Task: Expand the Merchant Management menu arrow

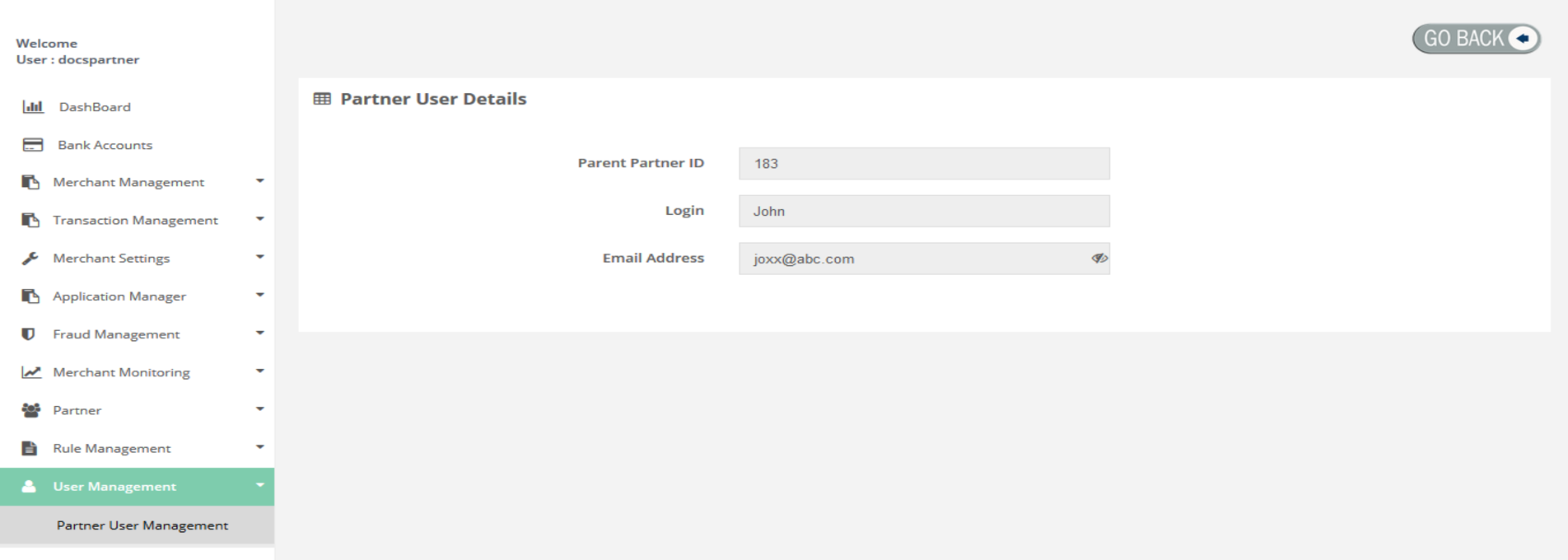Action: (259, 181)
